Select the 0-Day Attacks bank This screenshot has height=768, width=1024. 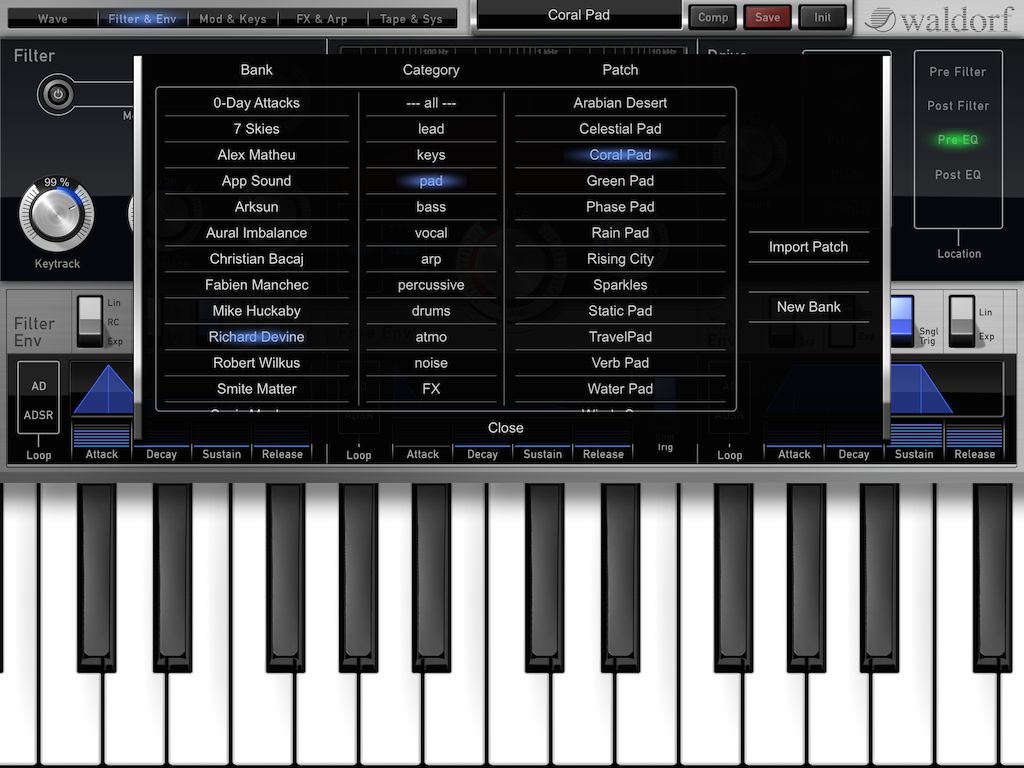(x=257, y=103)
